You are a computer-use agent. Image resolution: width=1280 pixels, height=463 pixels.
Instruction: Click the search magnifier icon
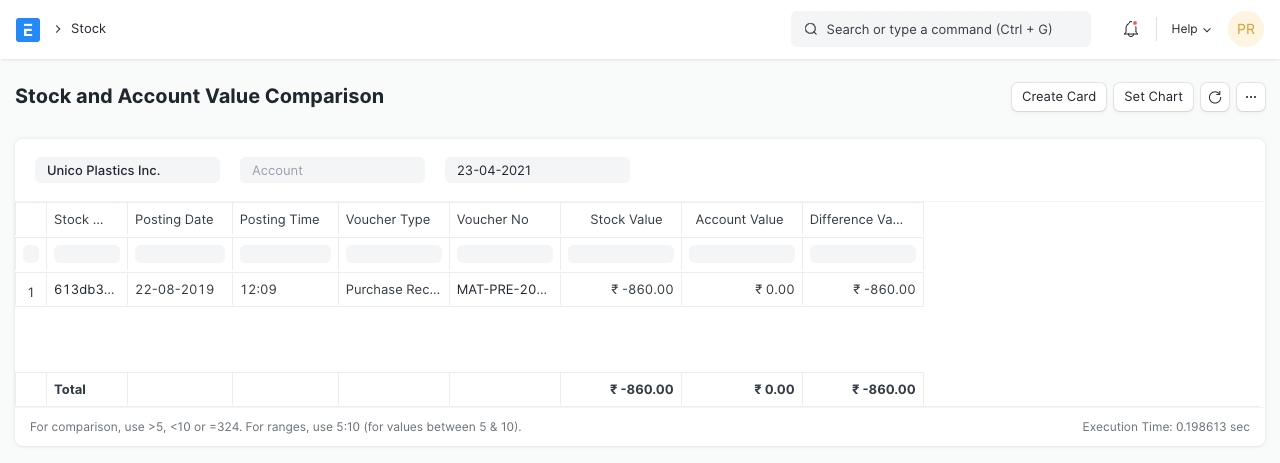coord(811,29)
